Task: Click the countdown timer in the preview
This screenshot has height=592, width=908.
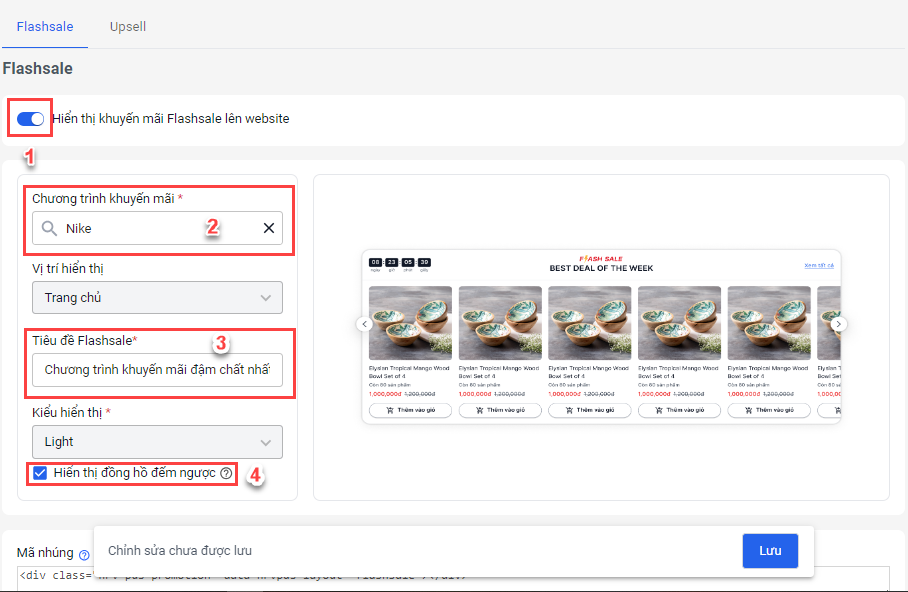Action: (400, 265)
